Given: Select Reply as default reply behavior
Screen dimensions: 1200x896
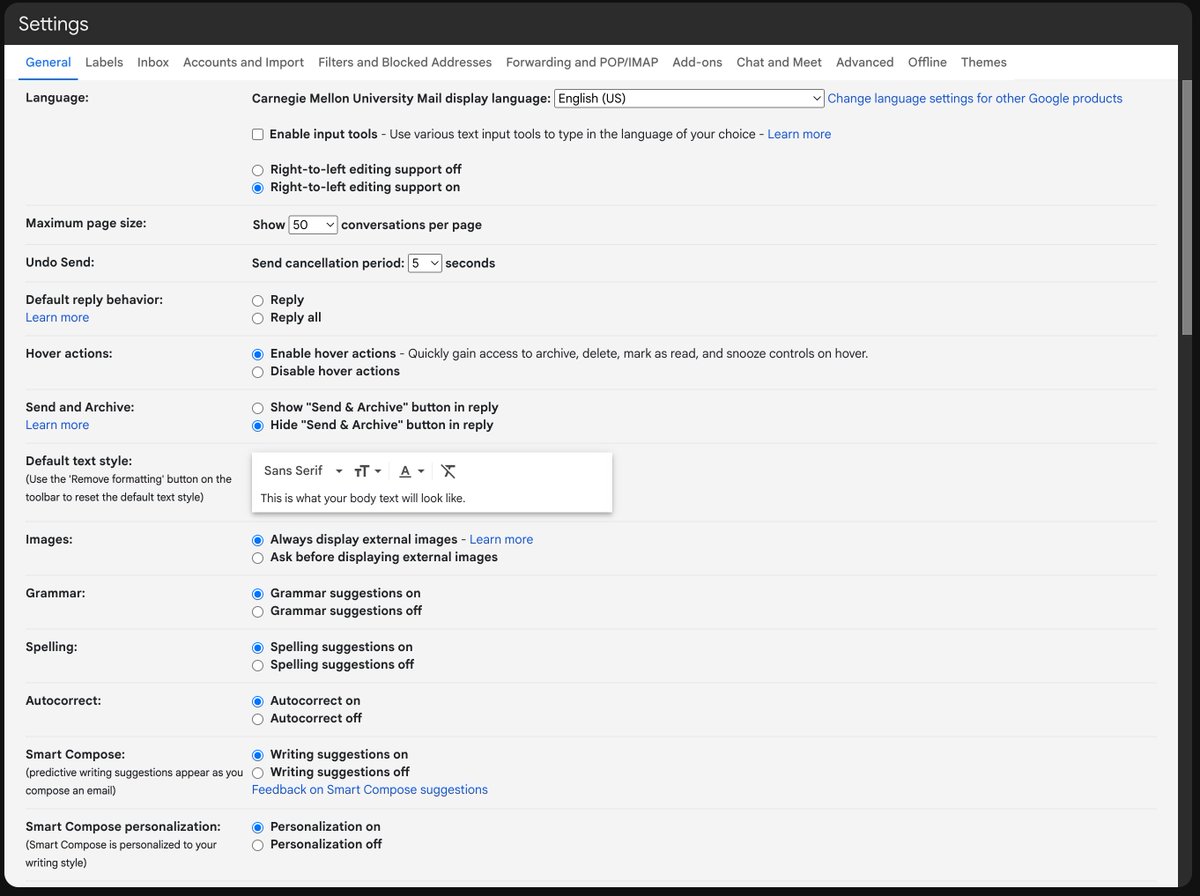Looking at the screenshot, I should [x=258, y=300].
